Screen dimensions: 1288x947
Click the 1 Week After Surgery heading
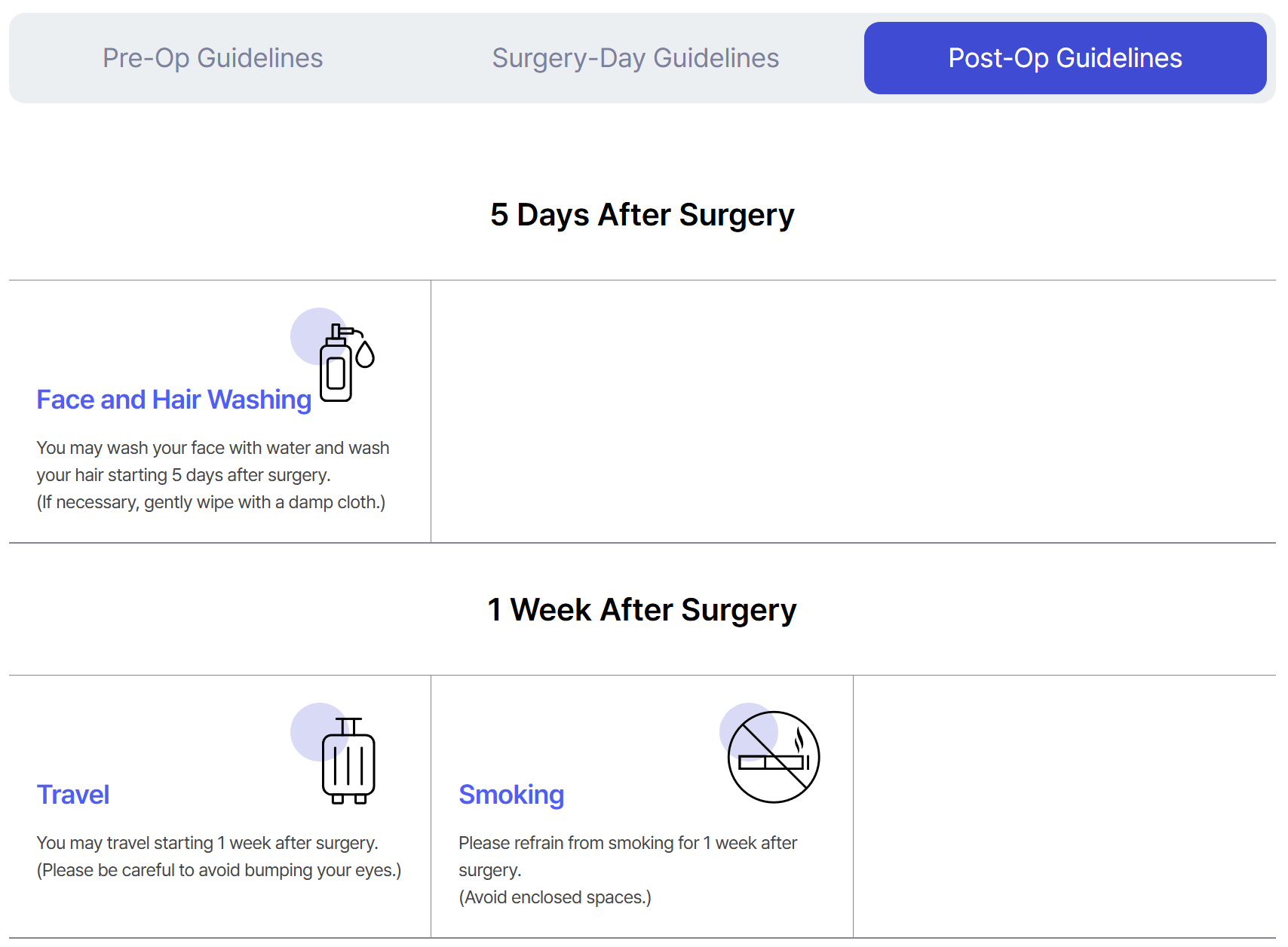642,610
